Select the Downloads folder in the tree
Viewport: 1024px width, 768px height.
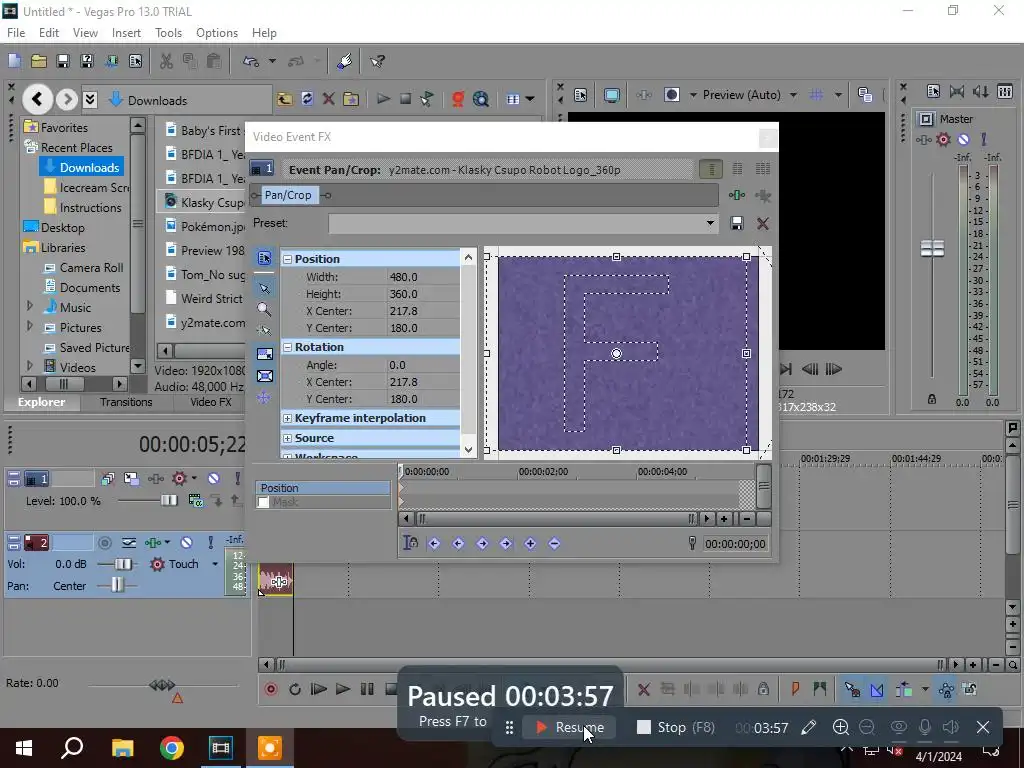[82, 167]
